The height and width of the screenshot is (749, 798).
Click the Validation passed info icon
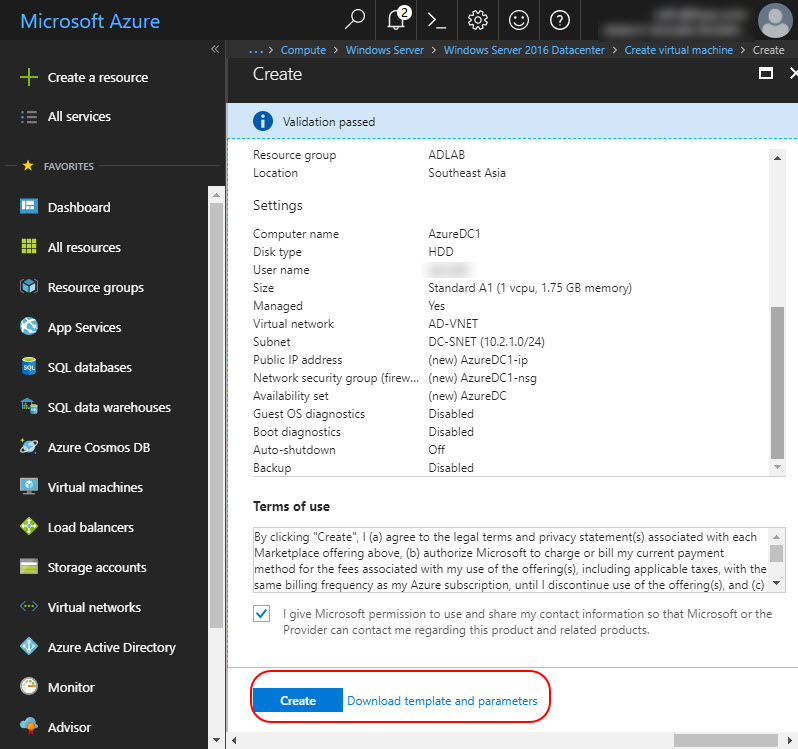(263, 121)
